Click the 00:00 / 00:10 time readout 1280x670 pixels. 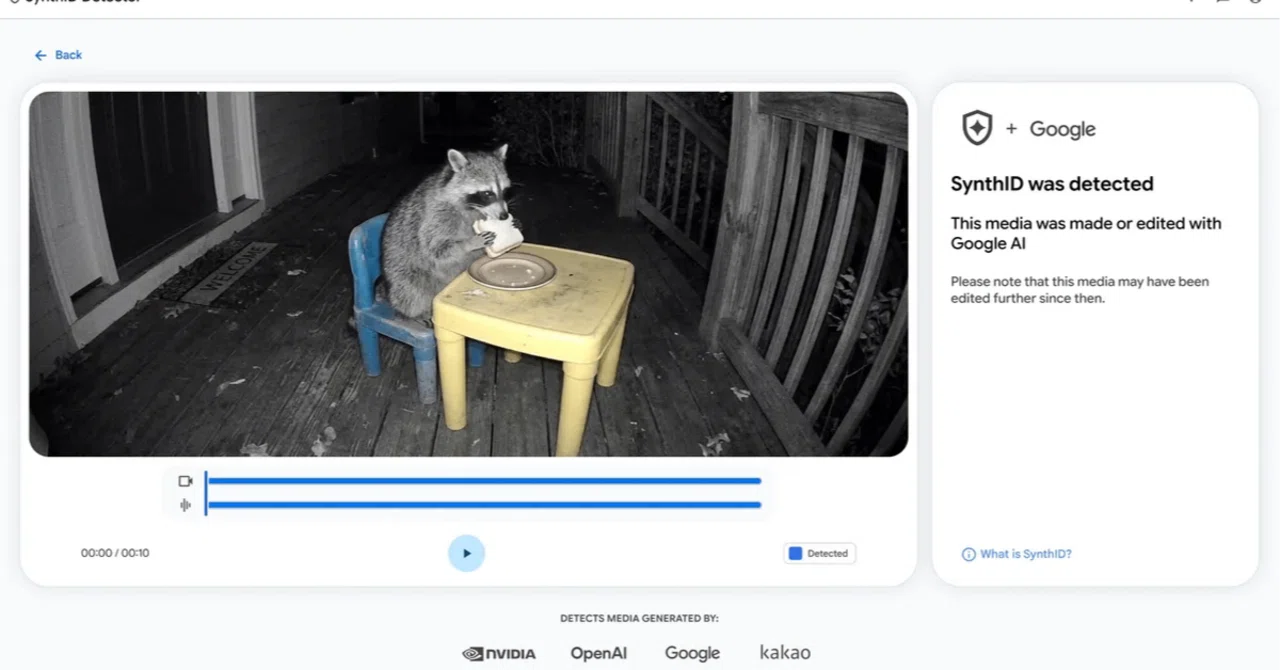115,553
